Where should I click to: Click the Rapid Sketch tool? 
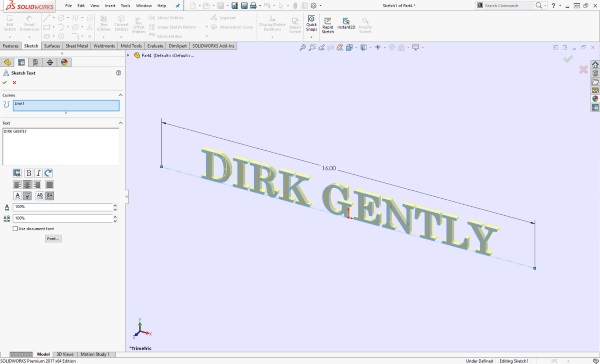tap(328, 25)
